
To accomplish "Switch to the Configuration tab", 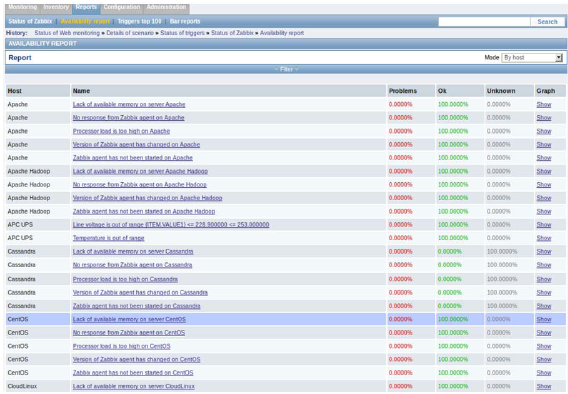I will pyautogui.click(x=122, y=8).
